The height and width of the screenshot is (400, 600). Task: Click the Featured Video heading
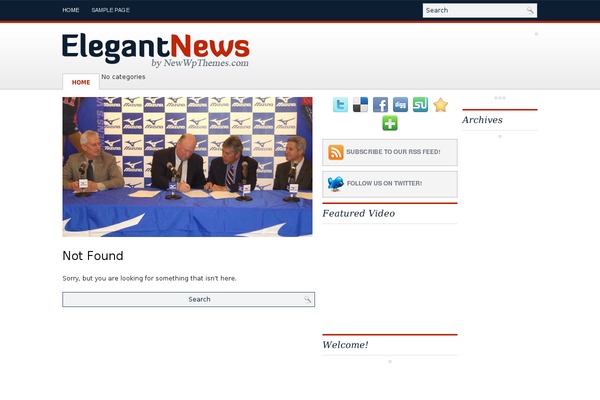tap(359, 213)
